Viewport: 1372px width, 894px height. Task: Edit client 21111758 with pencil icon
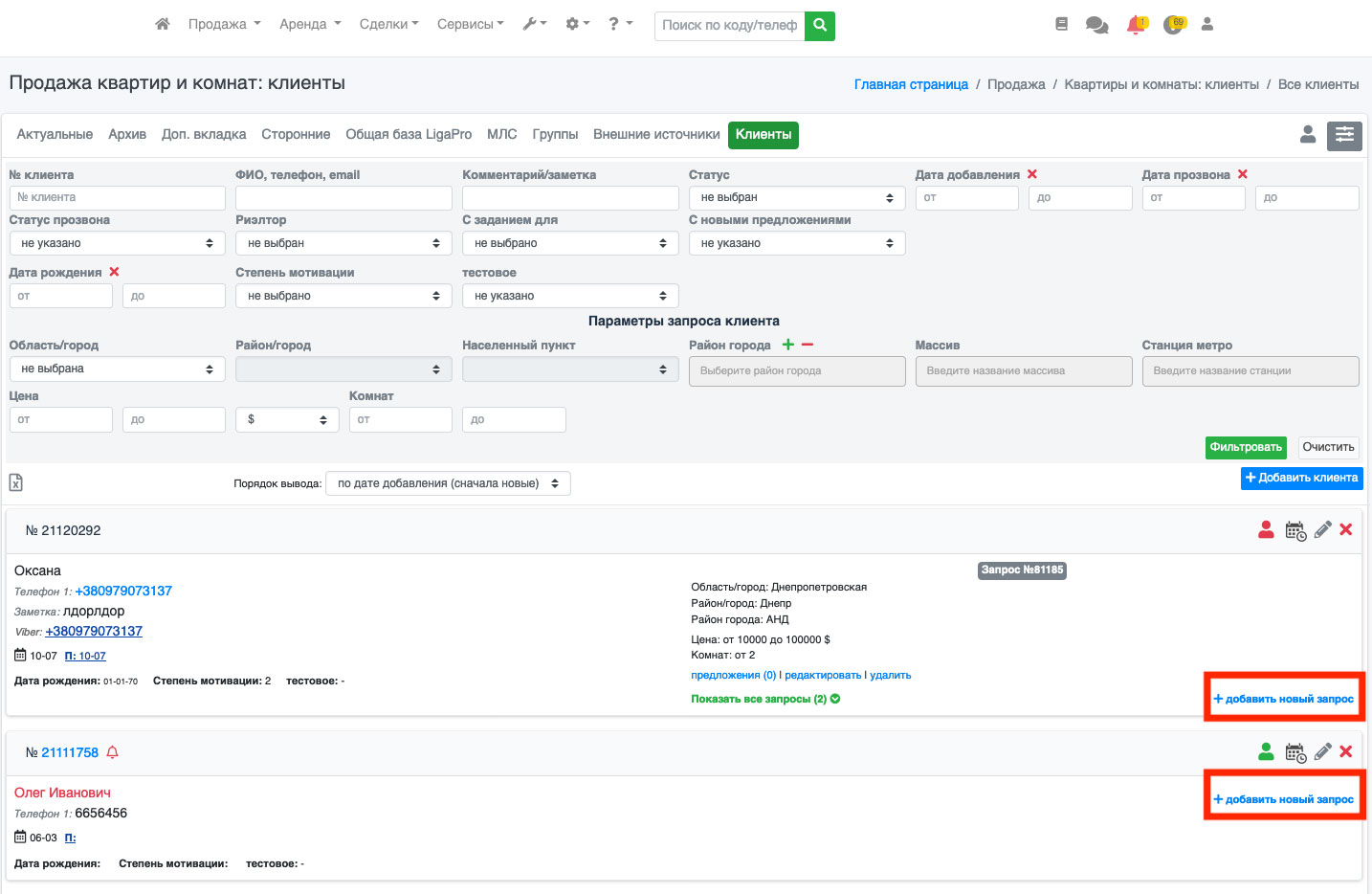click(1322, 752)
